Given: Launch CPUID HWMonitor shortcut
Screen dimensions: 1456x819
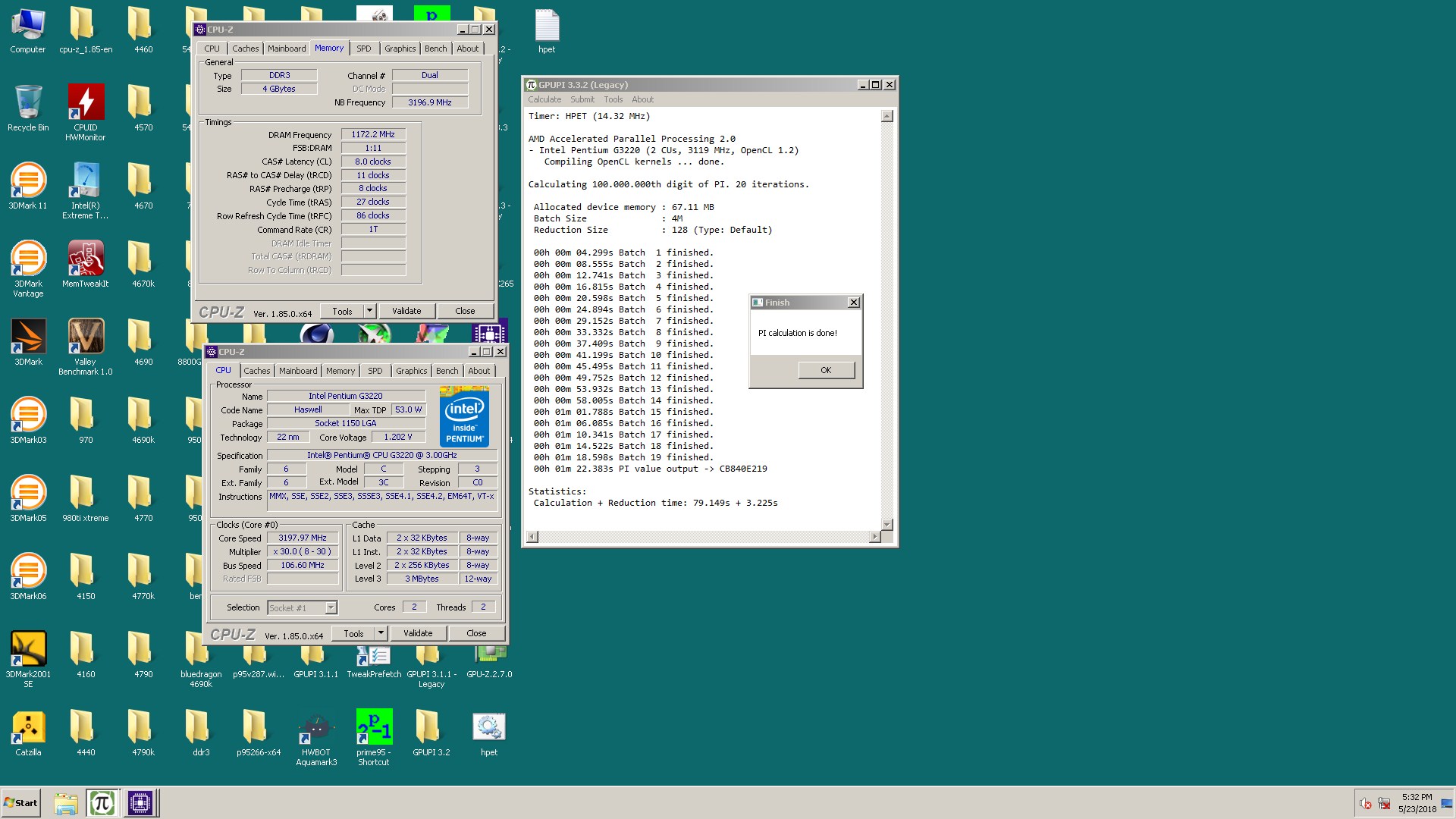Looking at the screenshot, I should coord(86,112).
